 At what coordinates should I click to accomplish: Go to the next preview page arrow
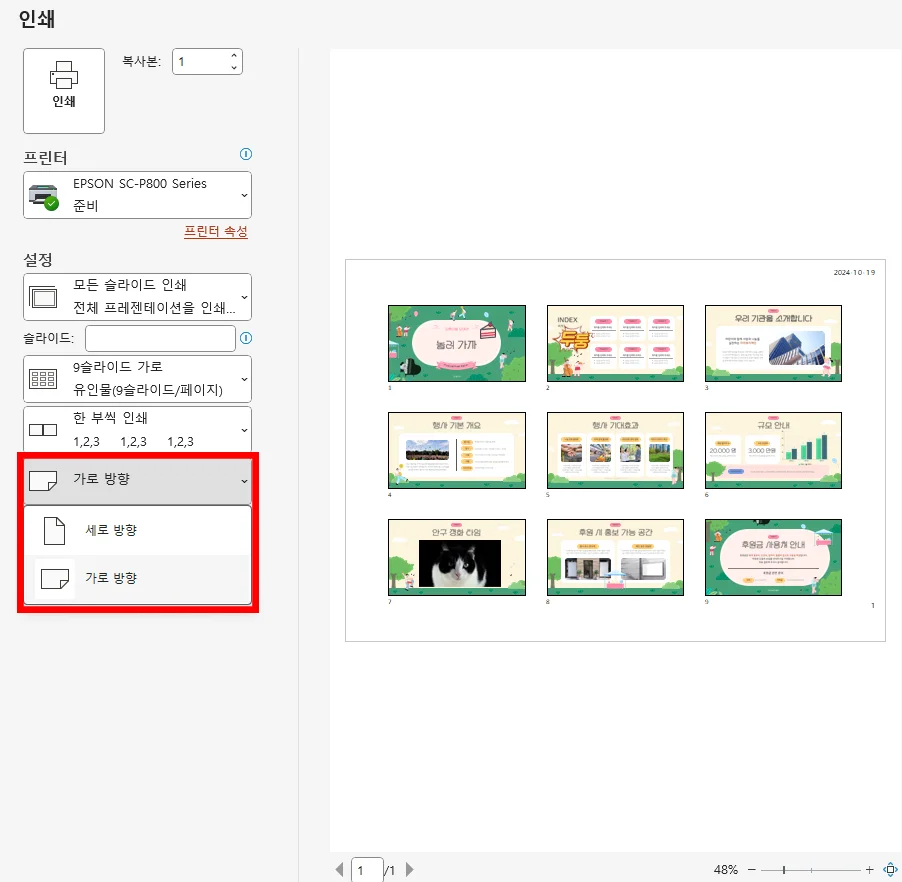(409, 870)
